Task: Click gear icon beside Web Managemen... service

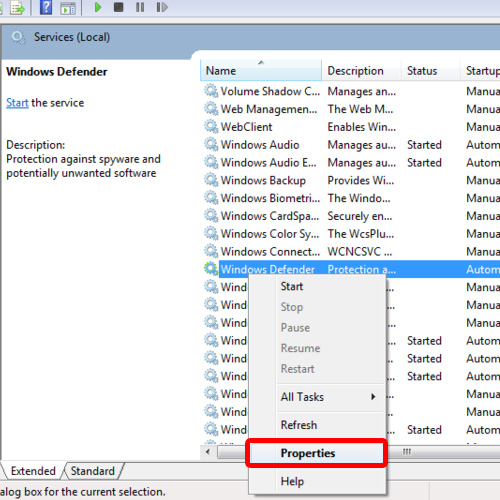Action: [x=211, y=109]
